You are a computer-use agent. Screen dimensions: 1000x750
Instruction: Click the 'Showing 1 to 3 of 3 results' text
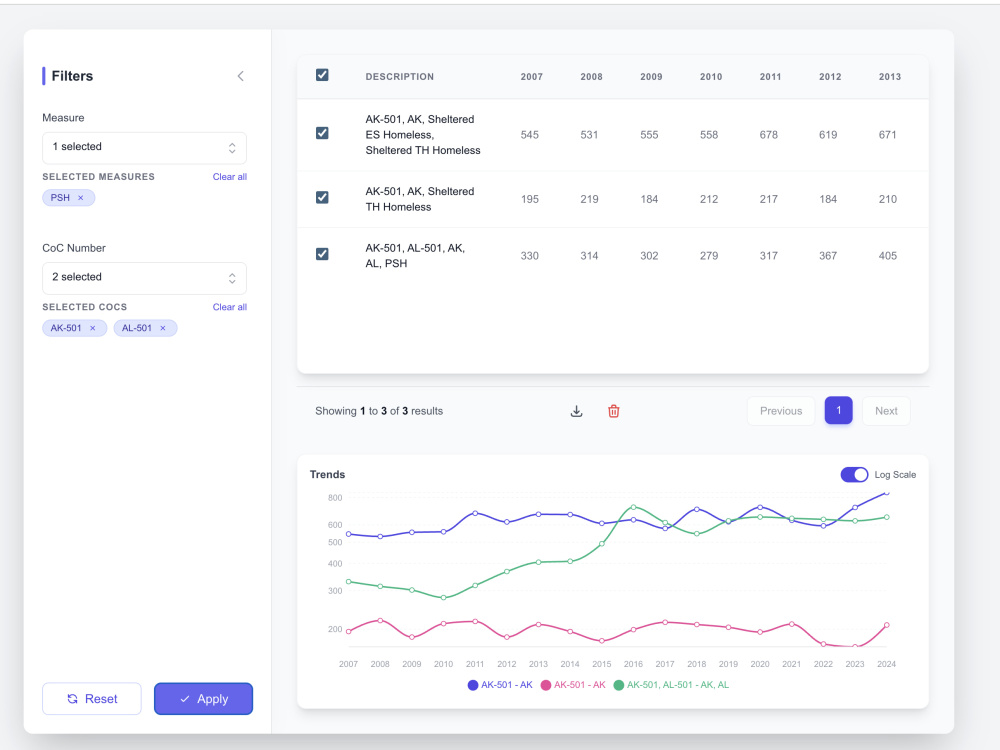pos(379,411)
